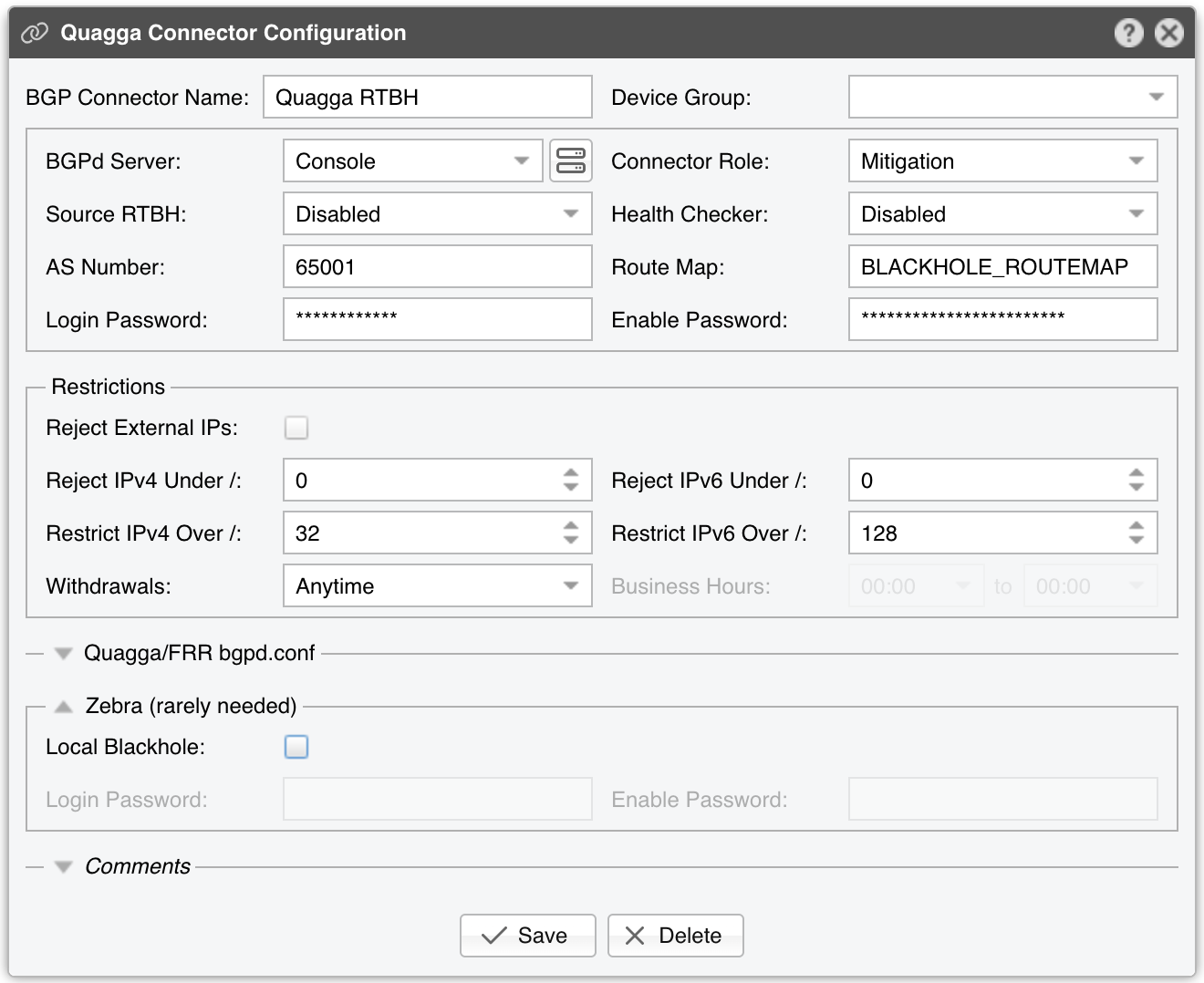Viewport: 1204px width, 983px height.
Task: Click the Route Map field
Action: pyautogui.click(x=1002, y=266)
